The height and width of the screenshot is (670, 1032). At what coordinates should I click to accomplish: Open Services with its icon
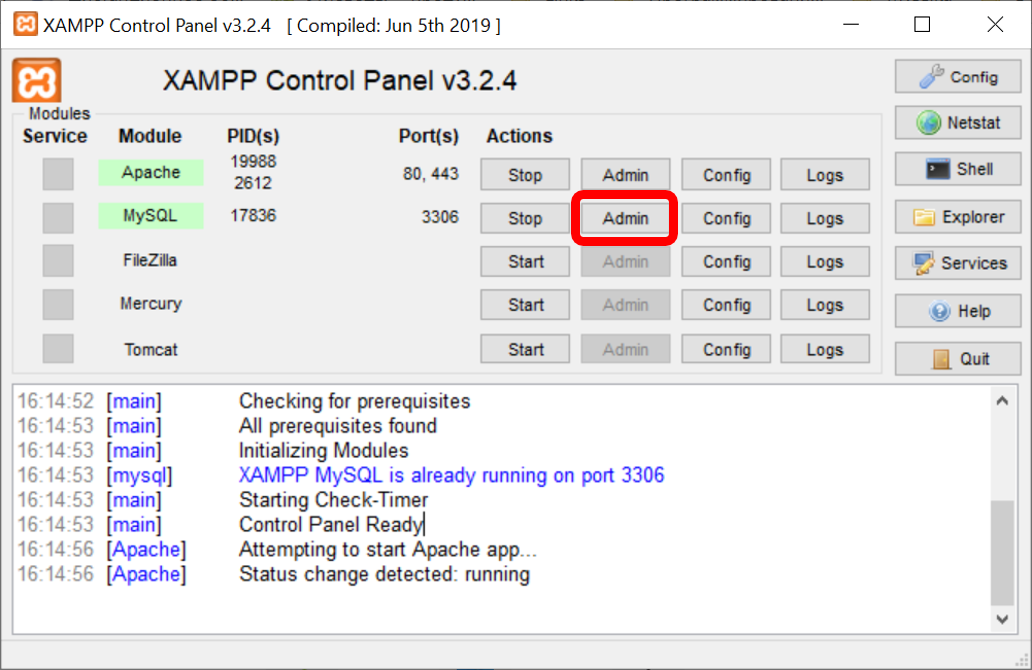(958, 263)
